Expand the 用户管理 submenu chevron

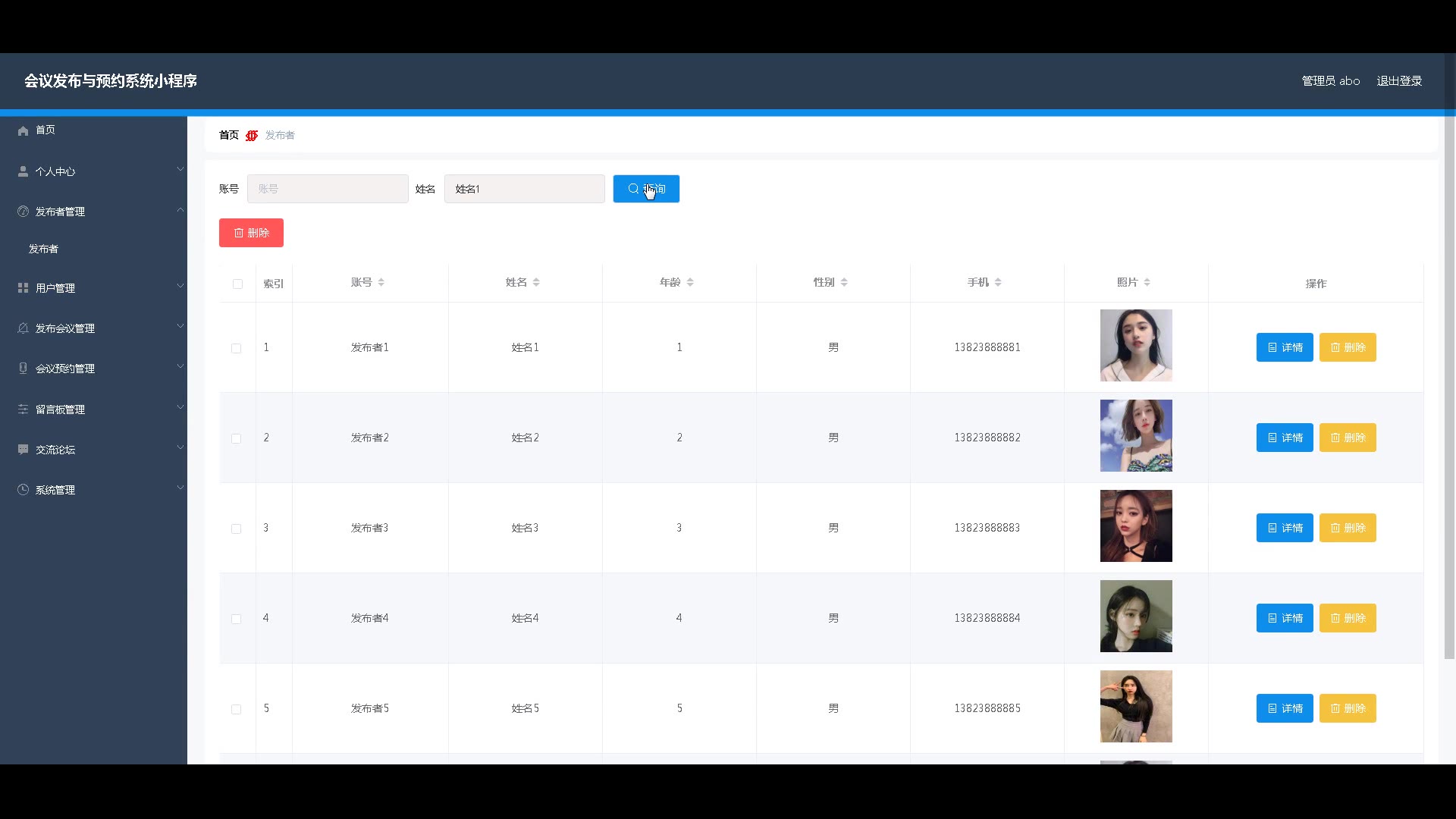[180, 286]
